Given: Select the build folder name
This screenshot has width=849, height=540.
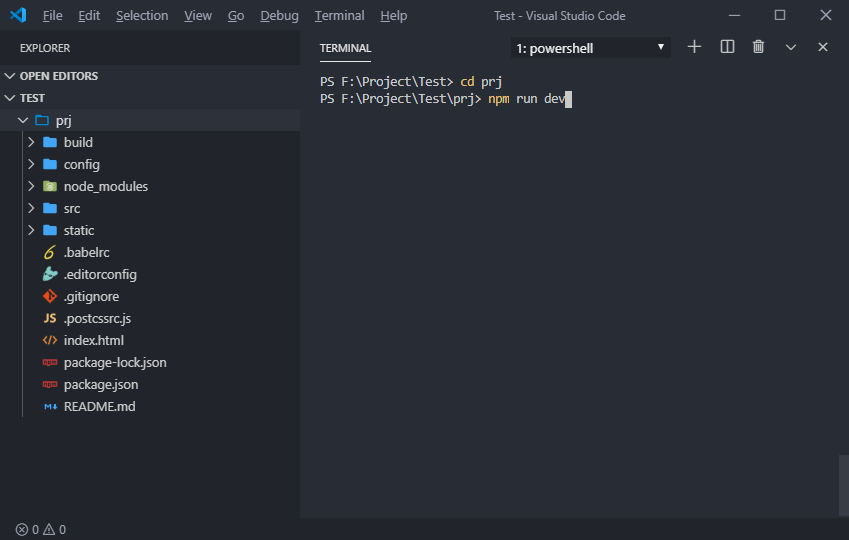Looking at the screenshot, I should point(79,142).
